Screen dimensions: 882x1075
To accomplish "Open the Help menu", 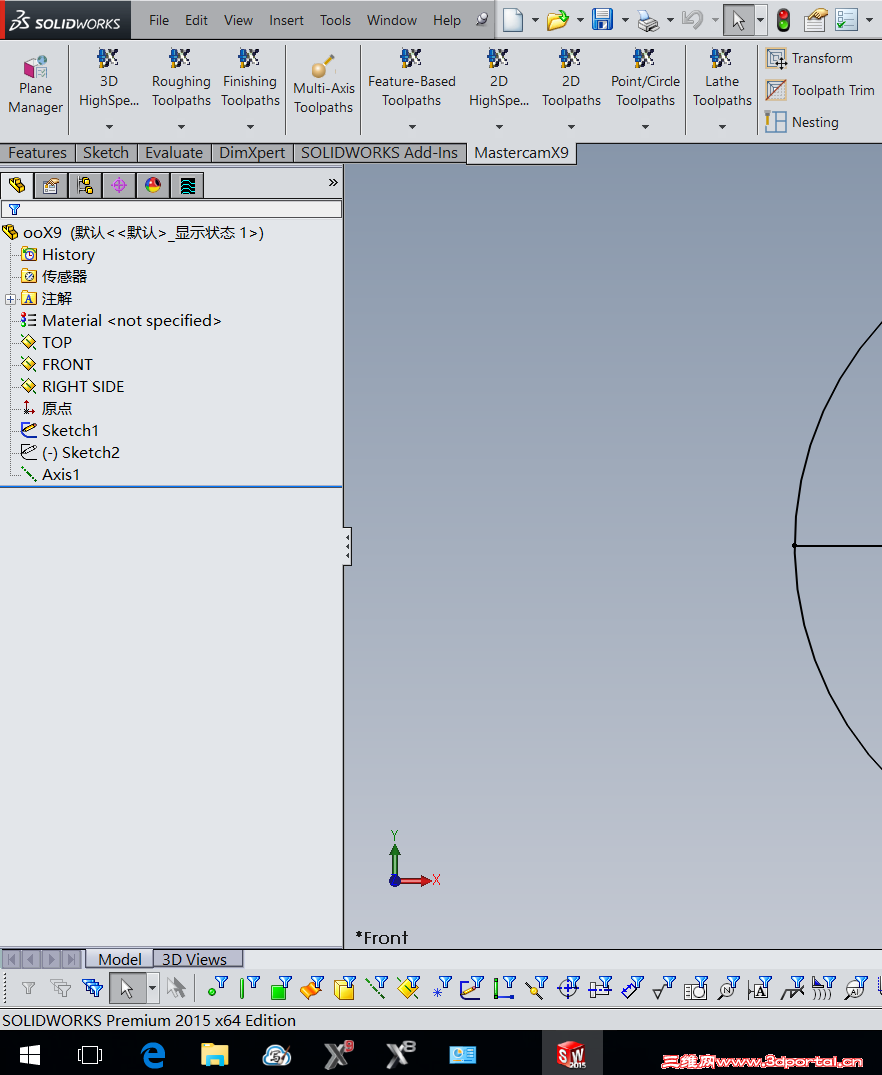I will (446, 21).
